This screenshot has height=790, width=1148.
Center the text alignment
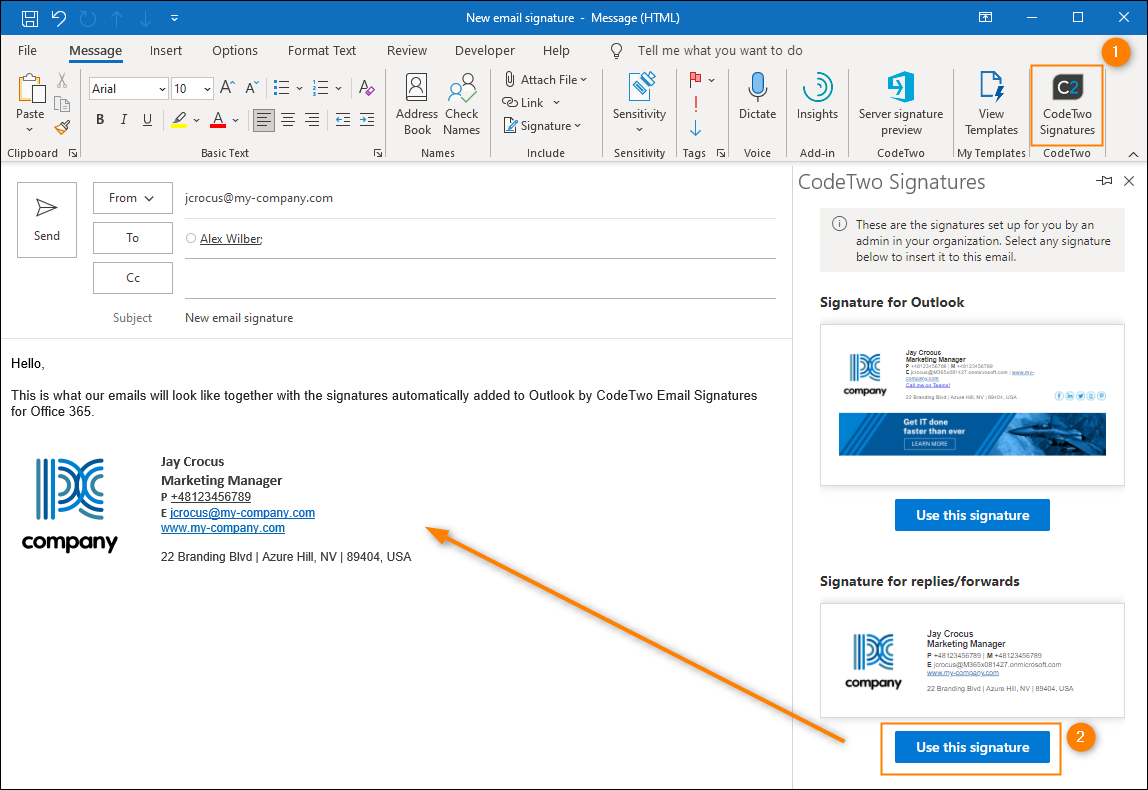[x=288, y=119]
